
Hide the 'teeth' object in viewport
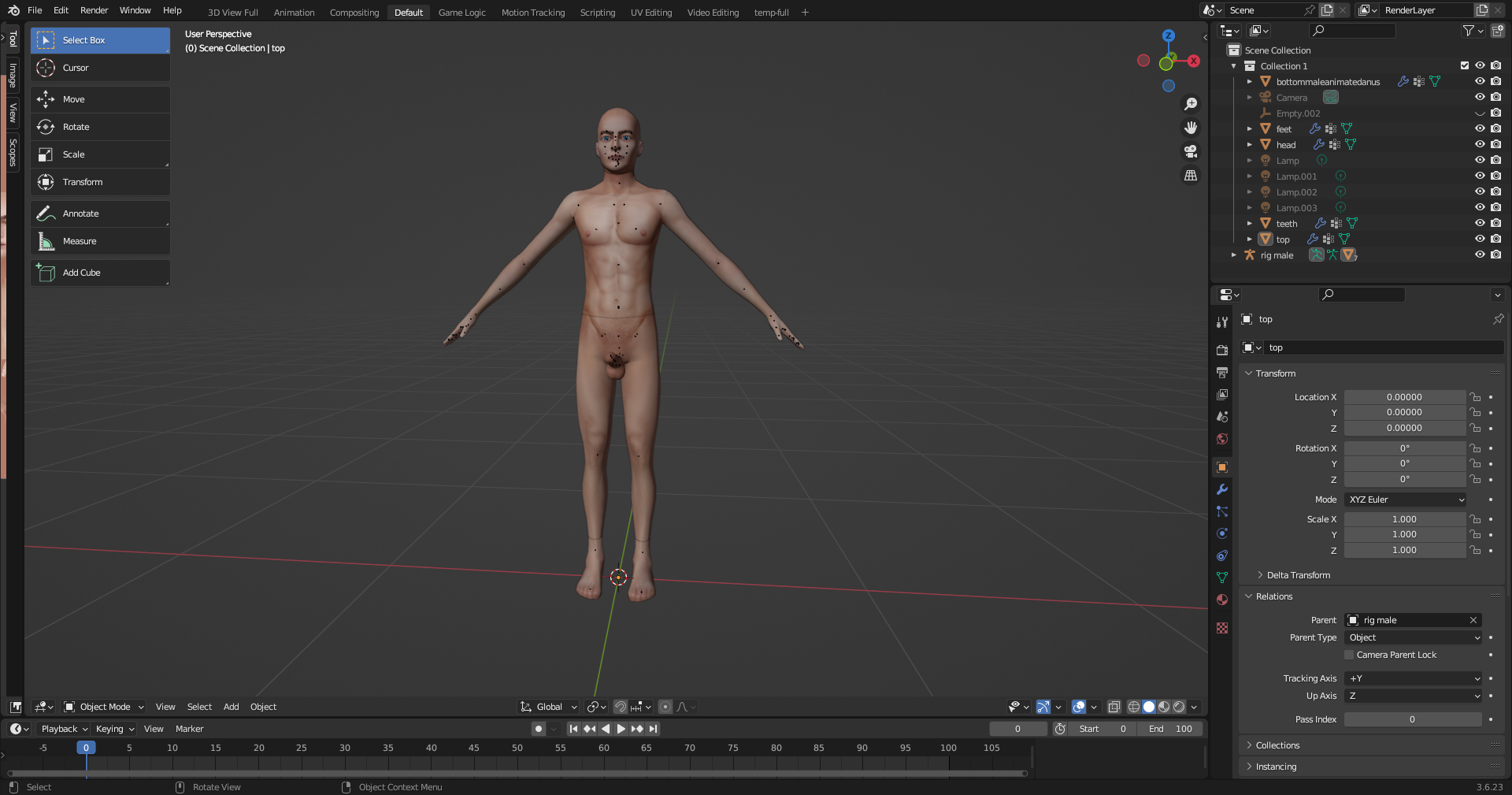1480,223
